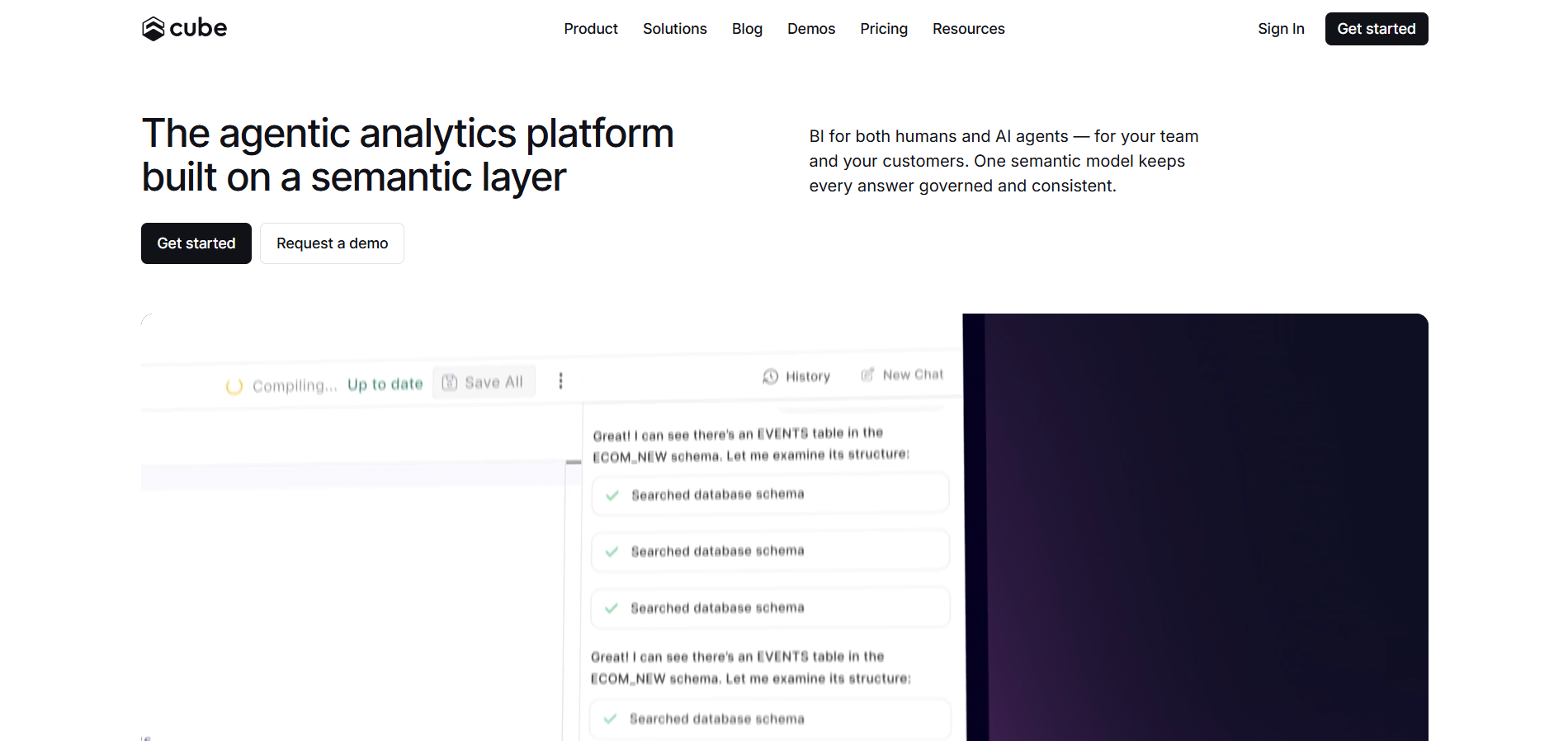Click the History clock icon in the preview
The image size is (1568, 741).
[771, 377]
